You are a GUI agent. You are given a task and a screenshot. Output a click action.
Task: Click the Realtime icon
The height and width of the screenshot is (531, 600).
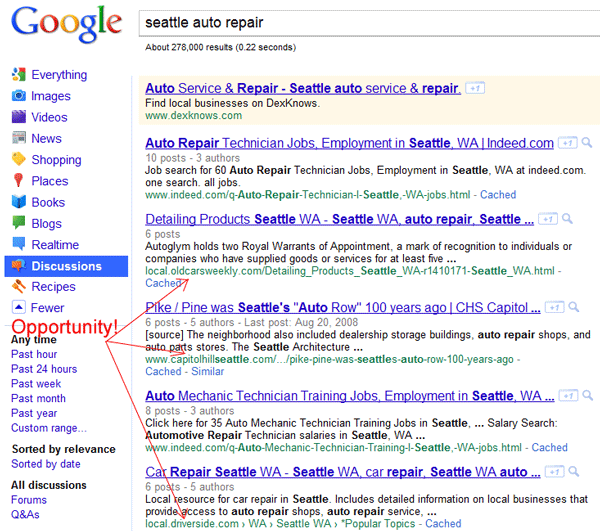pyautogui.click(x=19, y=244)
